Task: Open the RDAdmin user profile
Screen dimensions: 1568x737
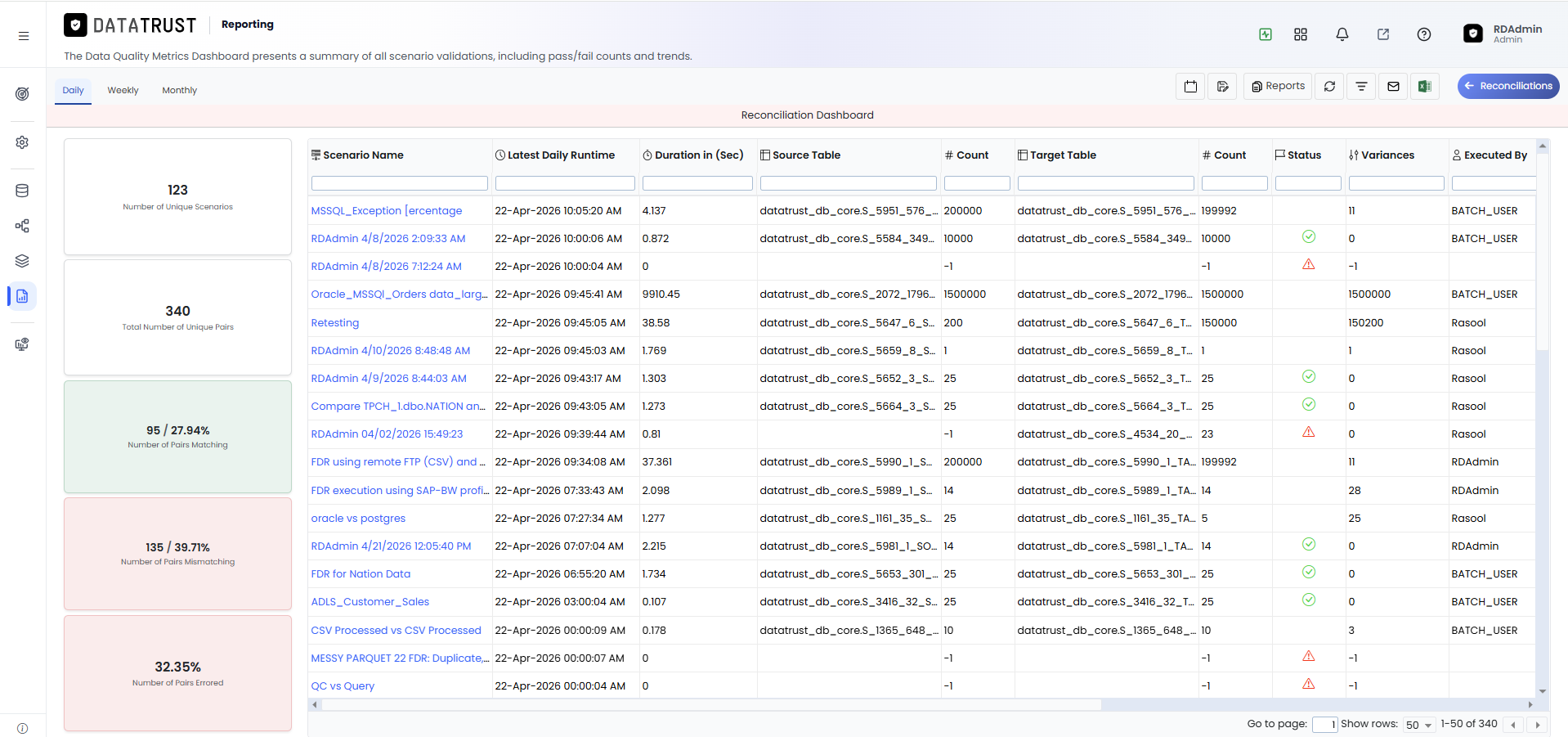Action: (1503, 34)
